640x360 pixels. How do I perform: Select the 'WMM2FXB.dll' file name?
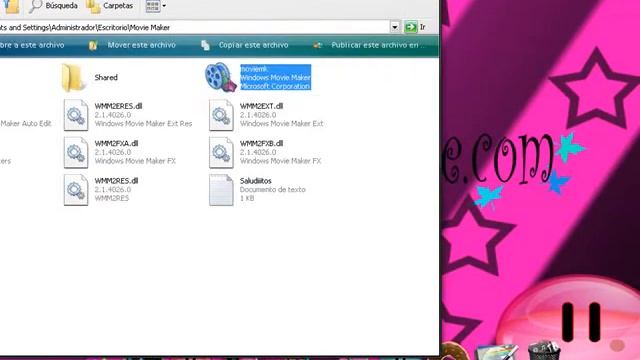[261, 144]
